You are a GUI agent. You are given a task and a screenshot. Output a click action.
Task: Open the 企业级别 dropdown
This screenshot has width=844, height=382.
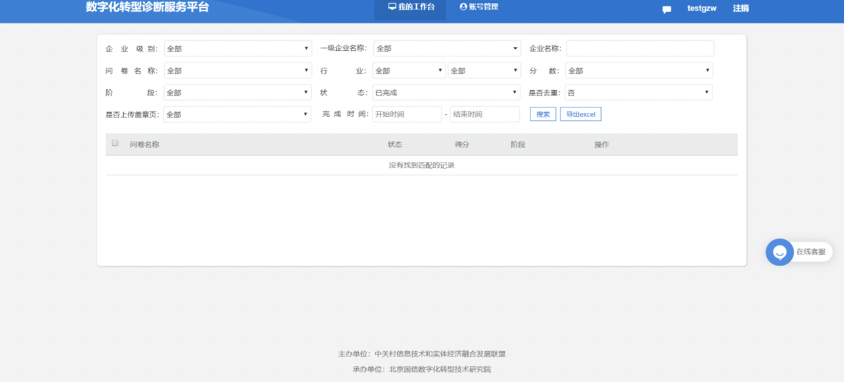238,48
